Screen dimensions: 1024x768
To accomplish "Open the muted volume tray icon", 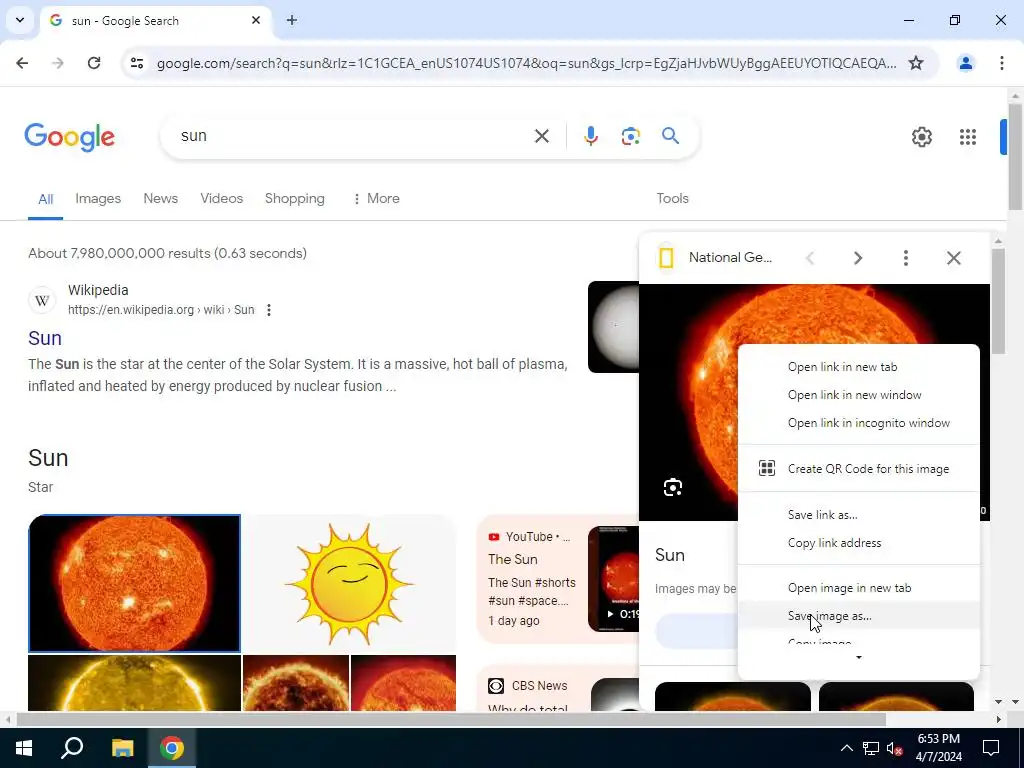I will [x=895, y=748].
